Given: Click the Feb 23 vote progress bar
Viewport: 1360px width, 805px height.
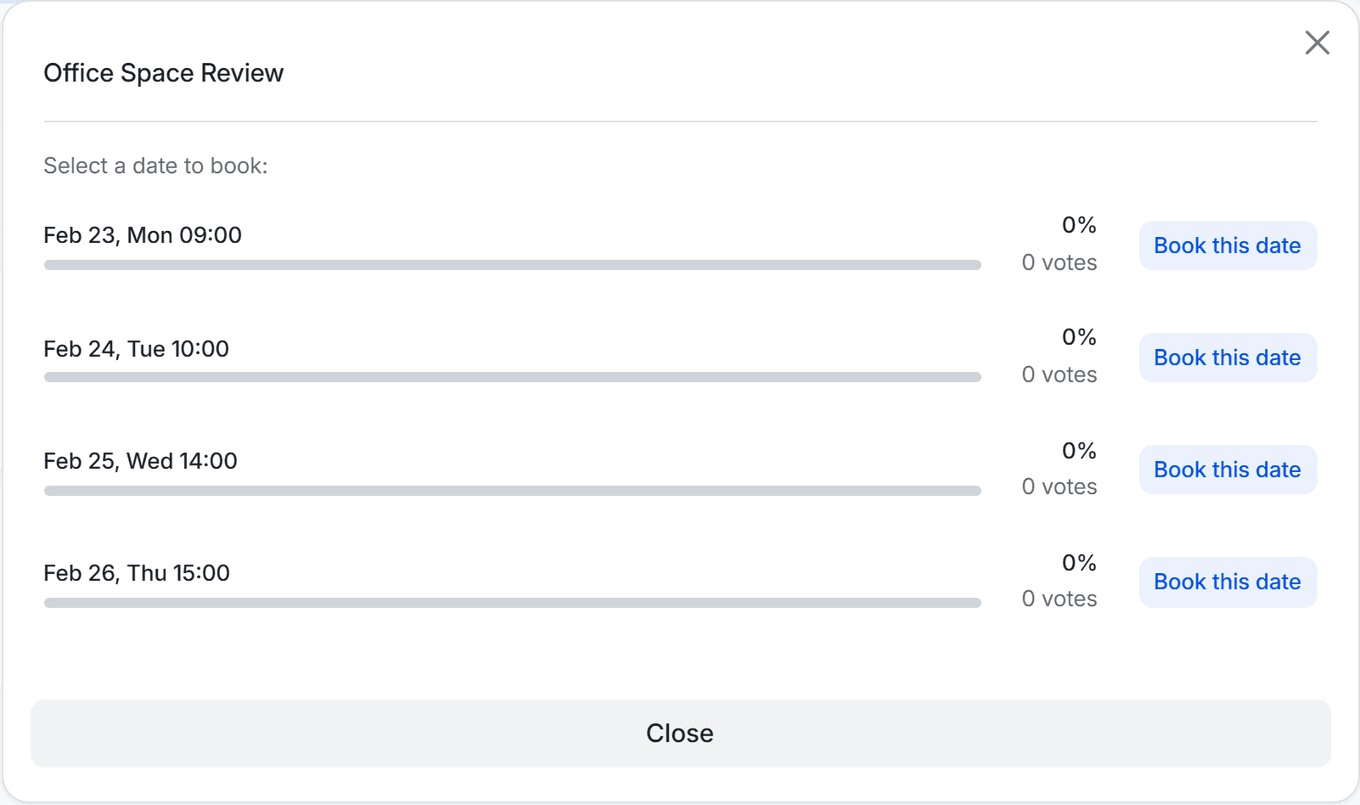Looking at the screenshot, I should click(512, 264).
